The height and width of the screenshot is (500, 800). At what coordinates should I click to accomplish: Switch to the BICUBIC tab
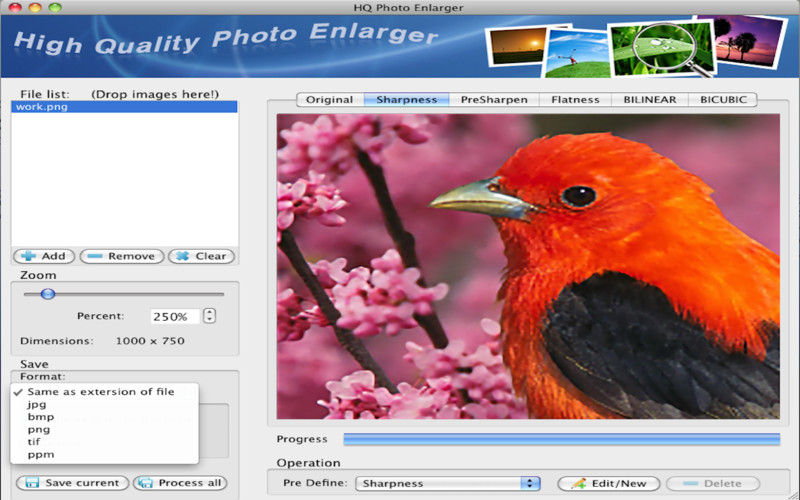coord(723,99)
